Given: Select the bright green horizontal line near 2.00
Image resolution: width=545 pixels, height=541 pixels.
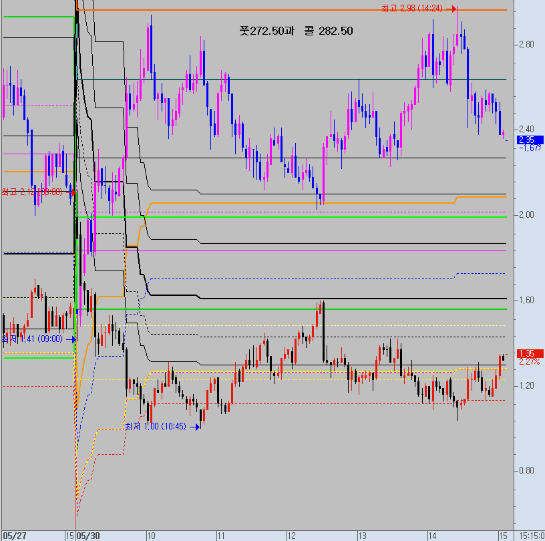Looking at the screenshot, I should pyautogui.click(x=292, y=217).
